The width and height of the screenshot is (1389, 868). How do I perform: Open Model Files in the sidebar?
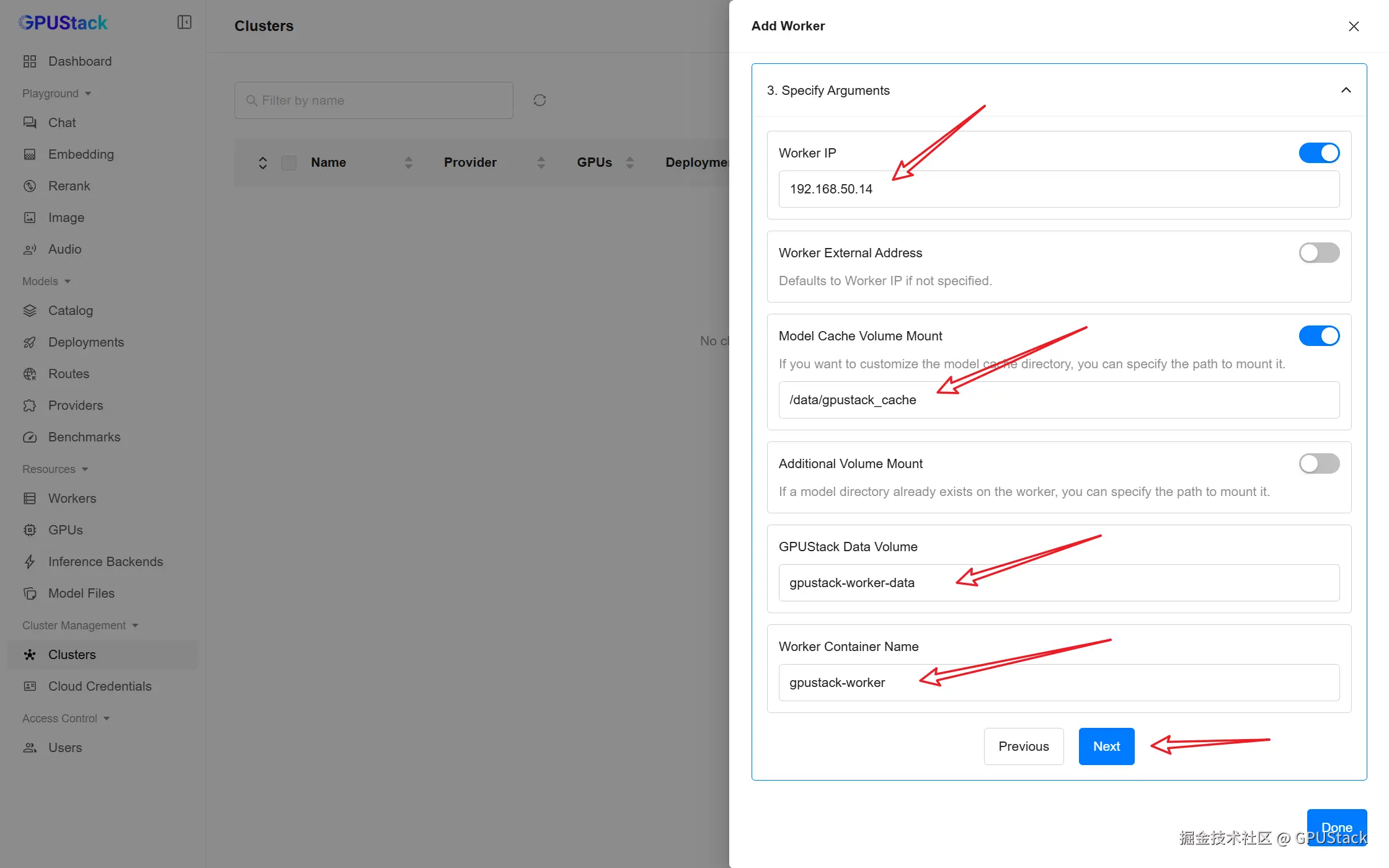(x=81, y=593)
